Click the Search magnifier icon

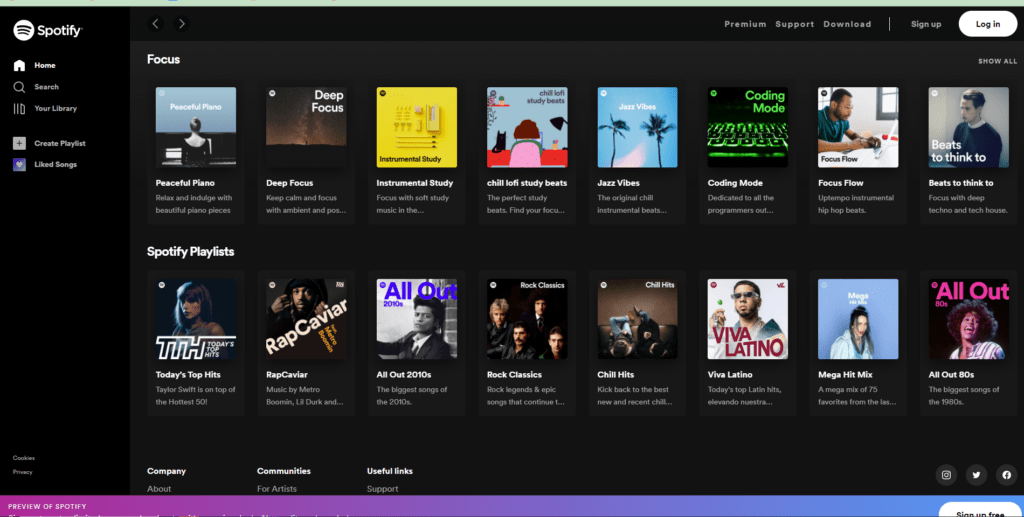pyautogui.click(x=19, y=87)
